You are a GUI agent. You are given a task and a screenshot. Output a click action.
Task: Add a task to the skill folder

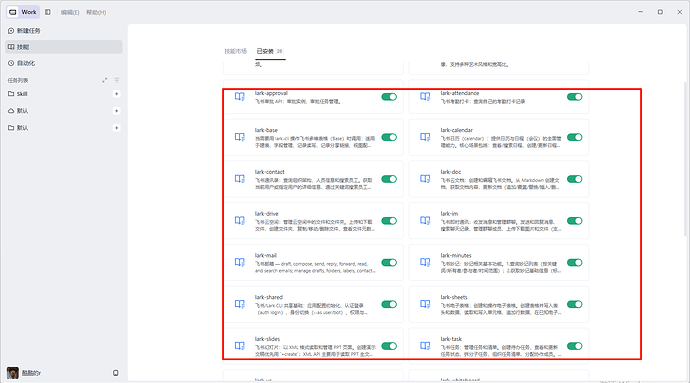point(116,94)
